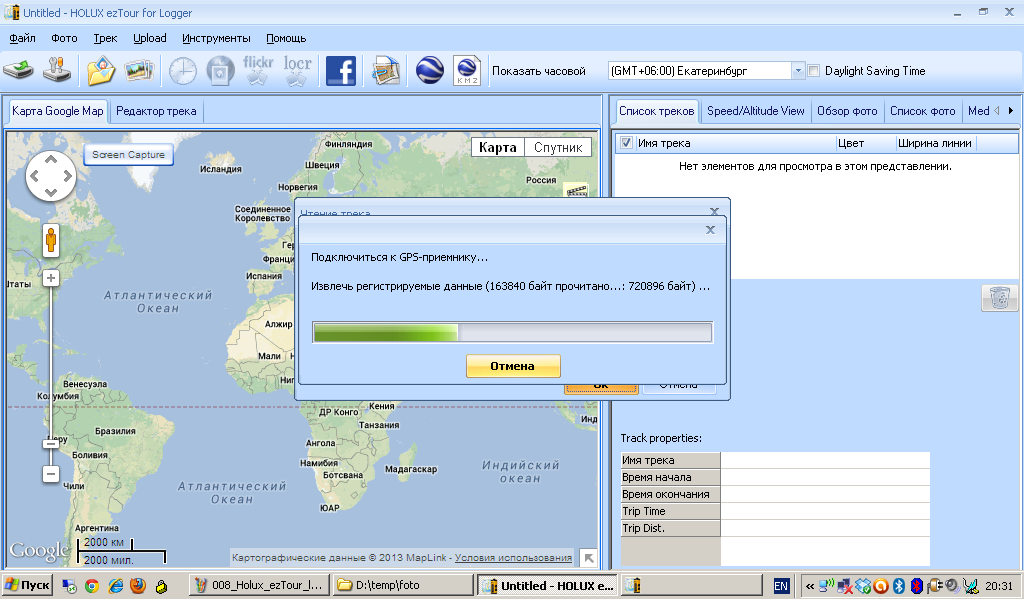
Task: Click the photo stack toolbar icon
Action: [139, 70]
